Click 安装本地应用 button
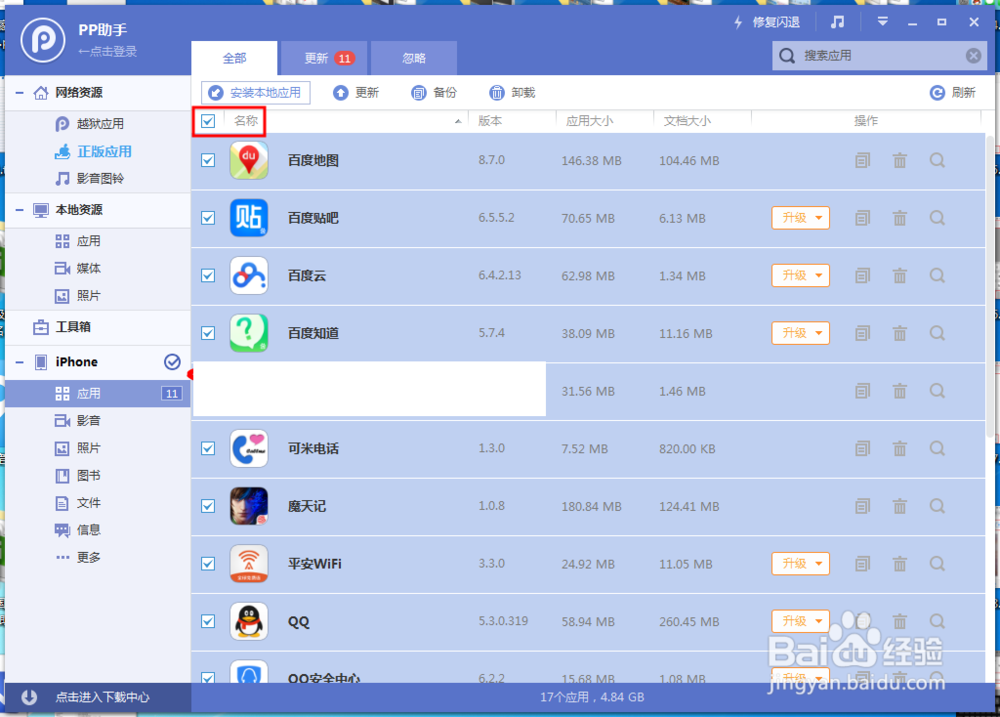 256,92
